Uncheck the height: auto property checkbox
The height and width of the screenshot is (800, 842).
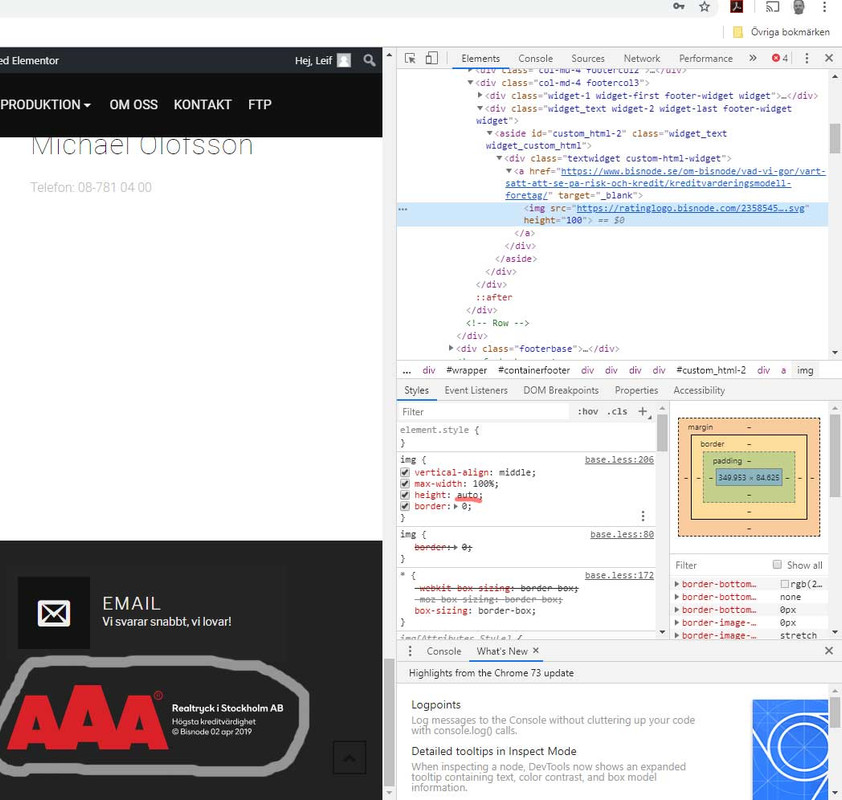click(405, 495)
